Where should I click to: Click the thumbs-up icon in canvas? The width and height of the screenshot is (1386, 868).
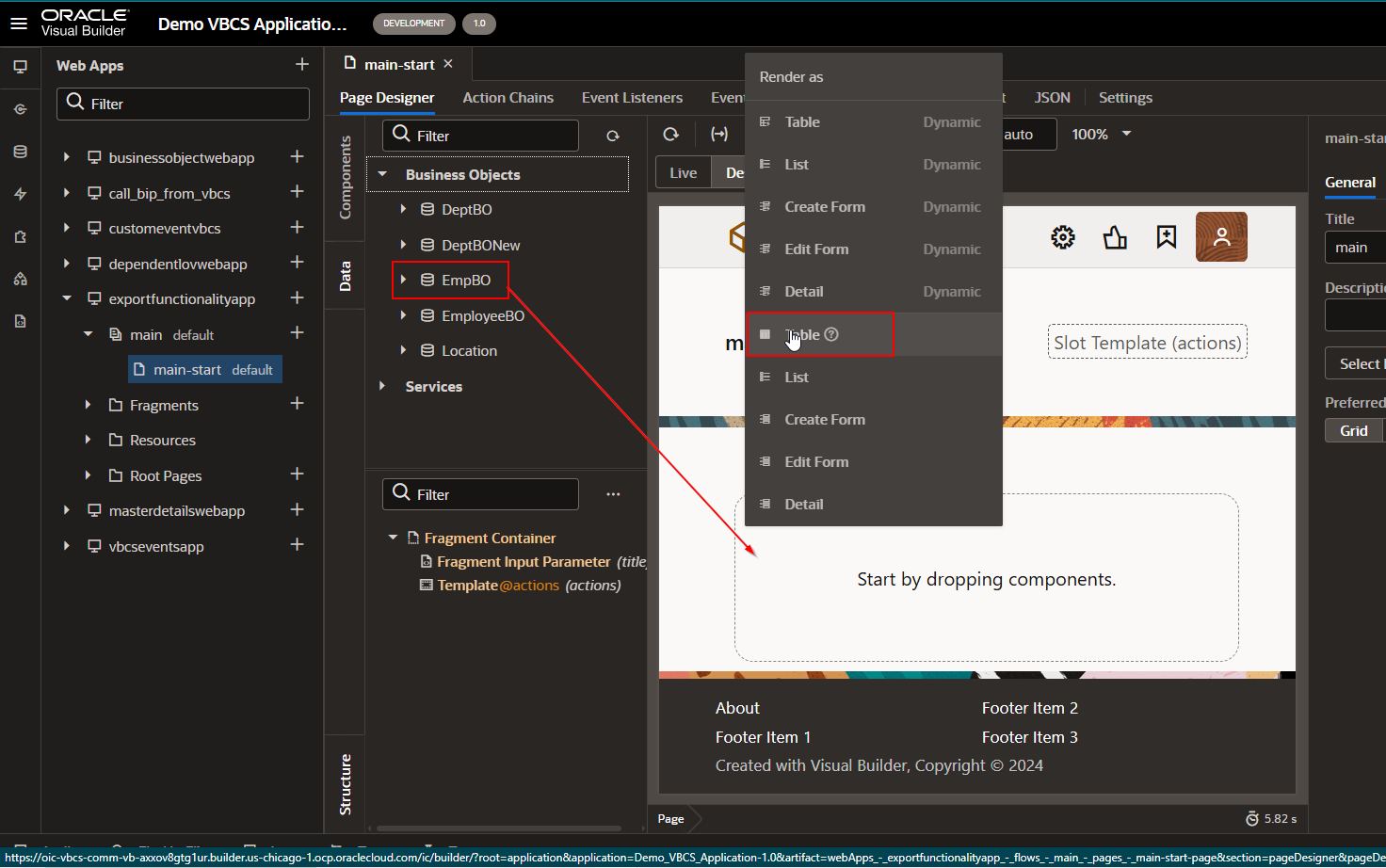(x=1115, y=237)
